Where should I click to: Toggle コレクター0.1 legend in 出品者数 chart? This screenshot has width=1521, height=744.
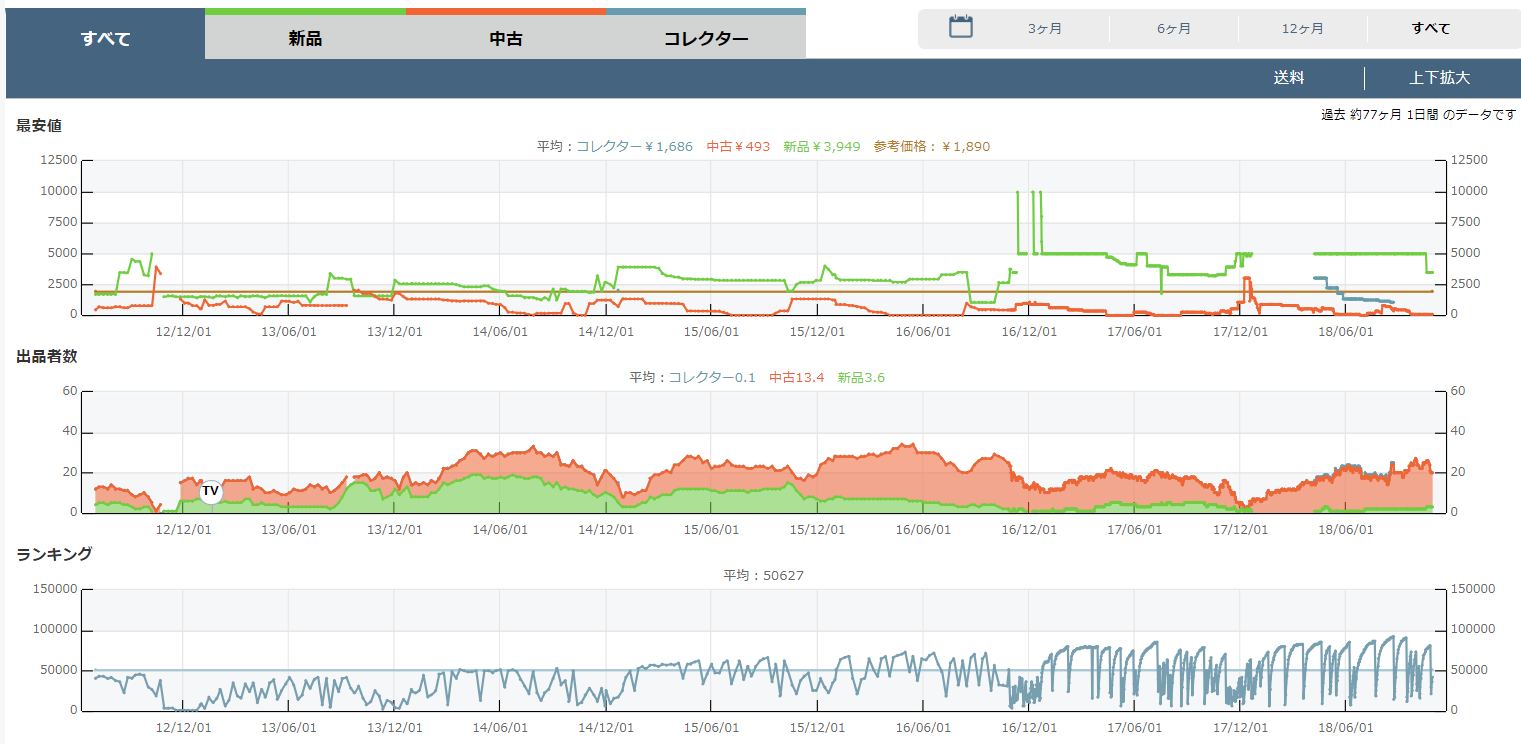click(712, 378)
